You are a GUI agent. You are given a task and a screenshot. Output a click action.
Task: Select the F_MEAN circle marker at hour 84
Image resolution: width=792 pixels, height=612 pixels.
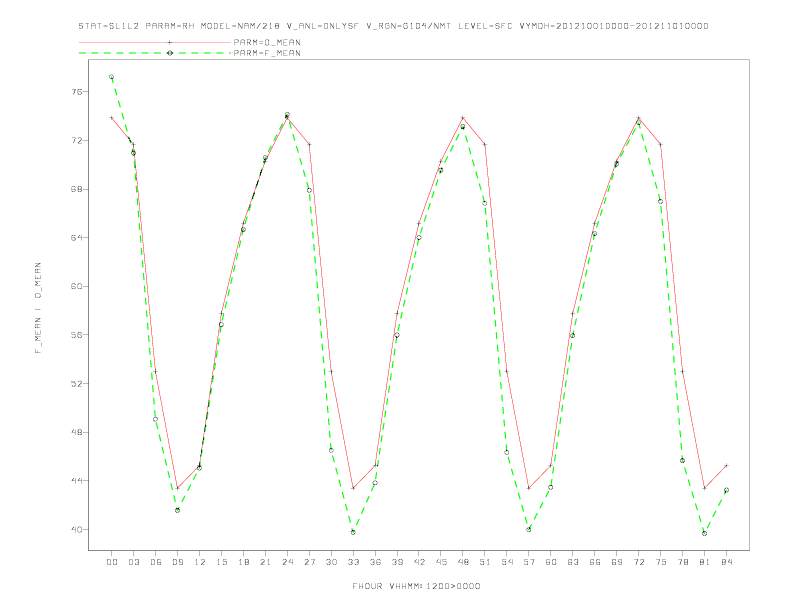[x=726, y=490]
